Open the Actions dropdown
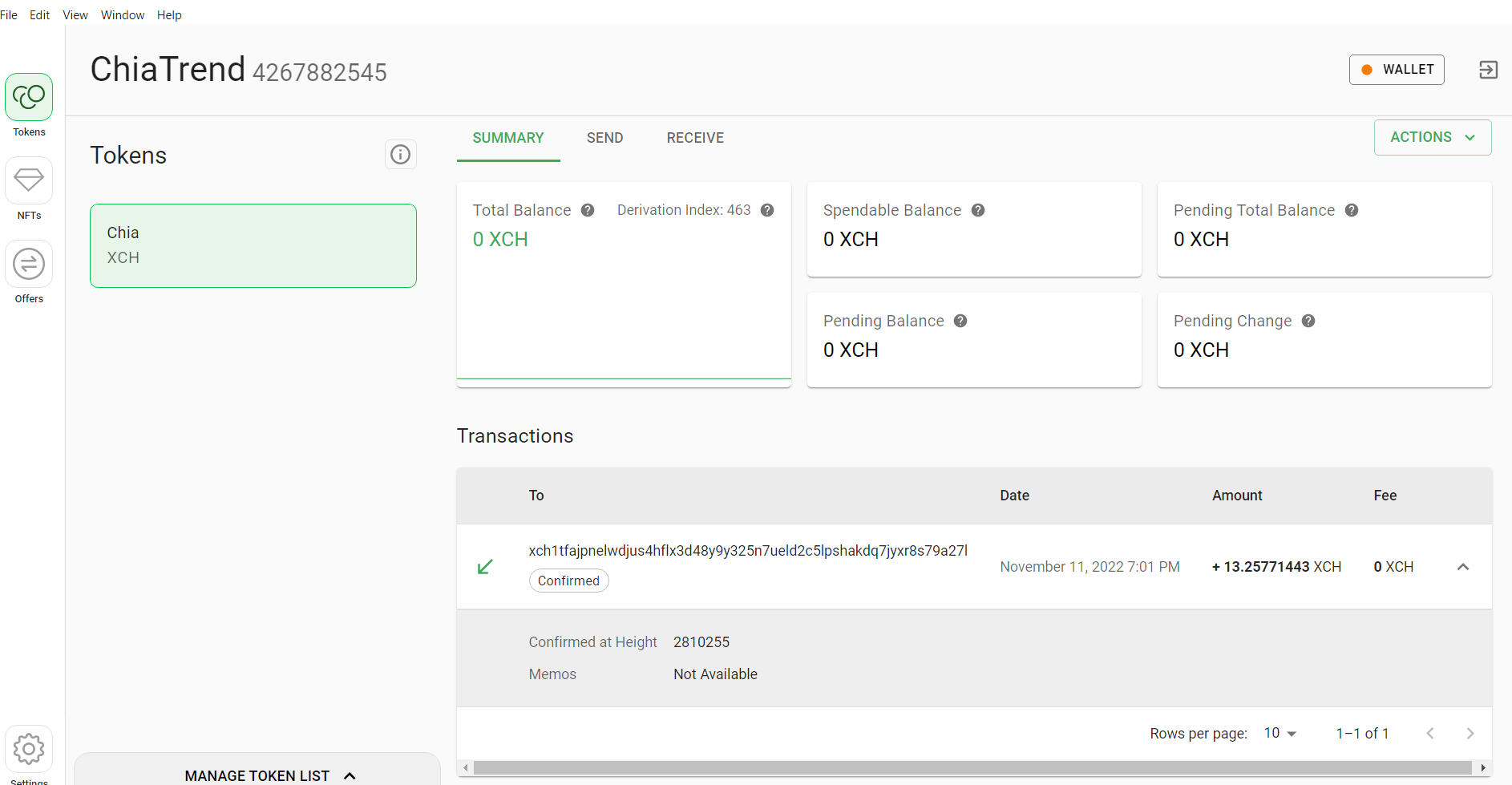Viewport: 1512px width, 785px height. [x=1433, y=137]
